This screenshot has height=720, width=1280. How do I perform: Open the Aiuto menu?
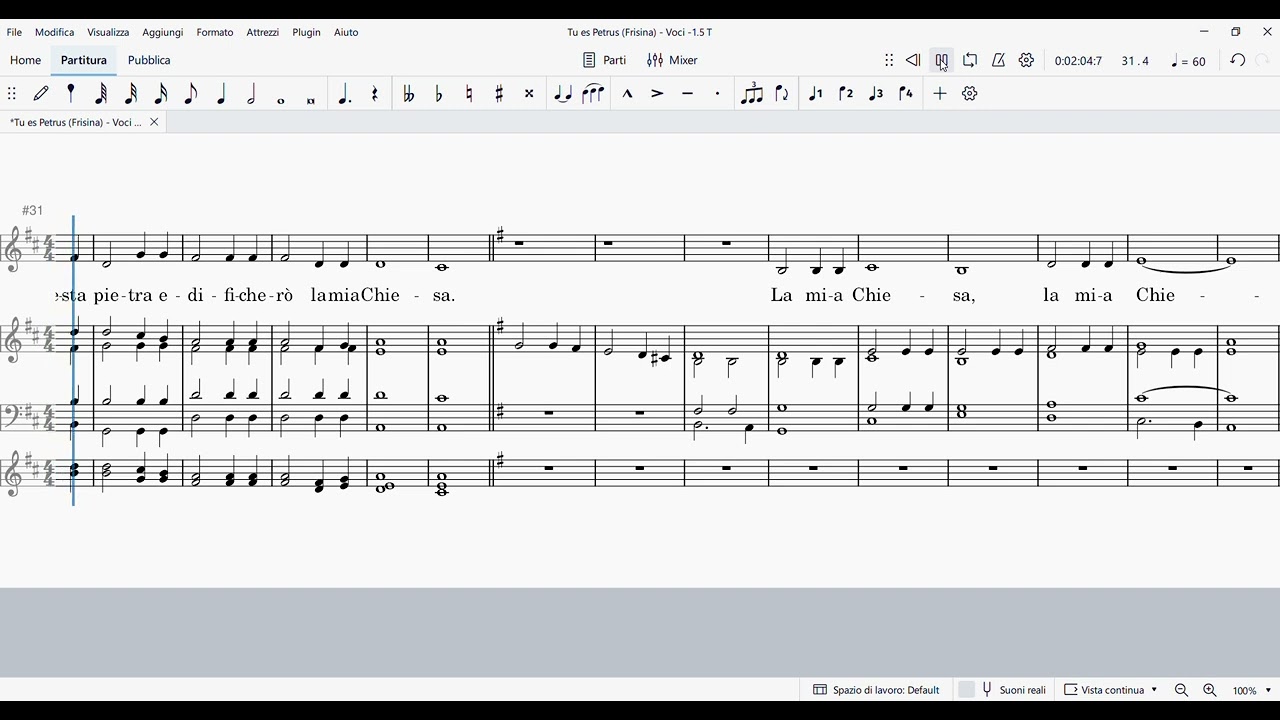(346, 32)
